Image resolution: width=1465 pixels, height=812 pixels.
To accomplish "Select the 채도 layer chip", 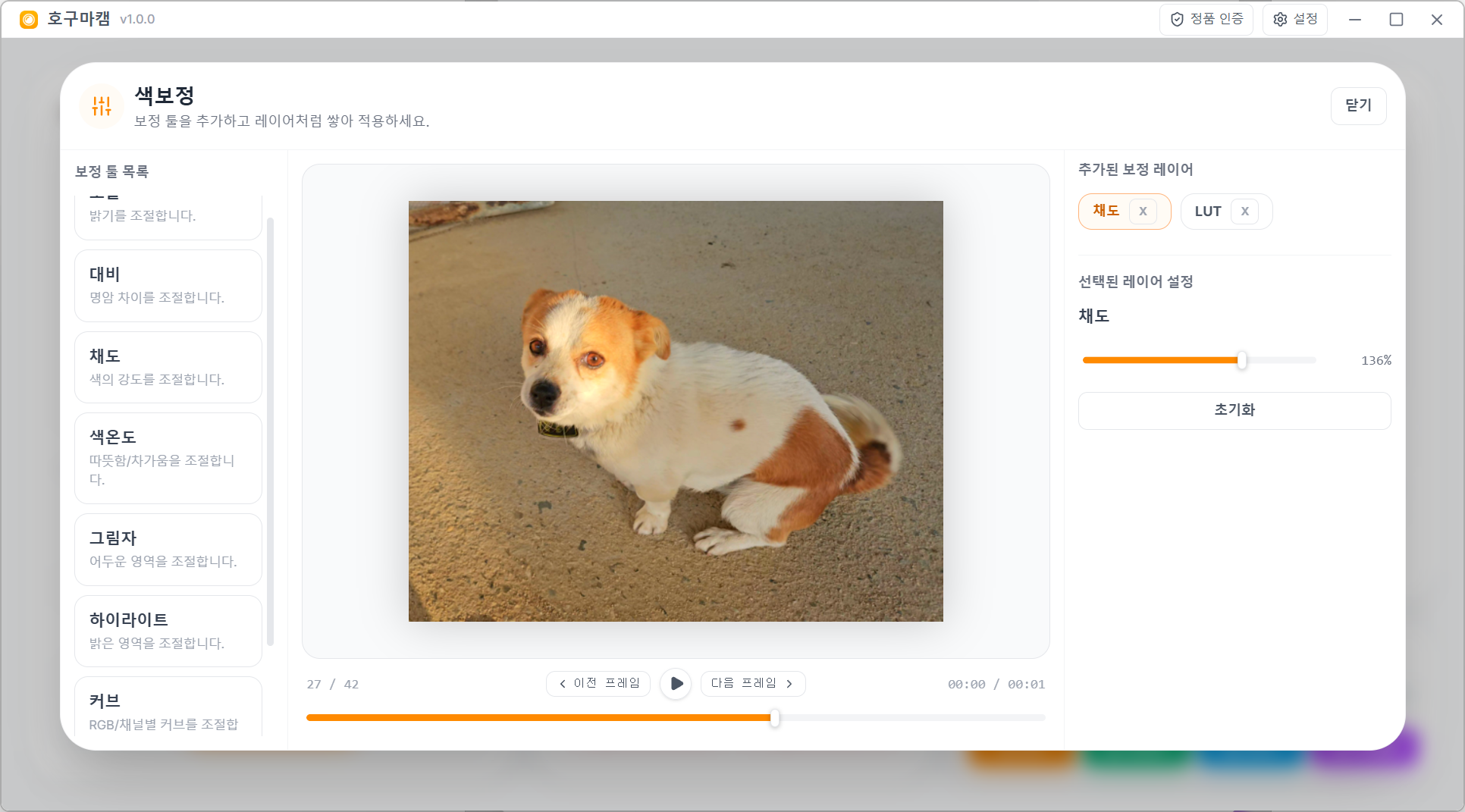I will 1106,212.
